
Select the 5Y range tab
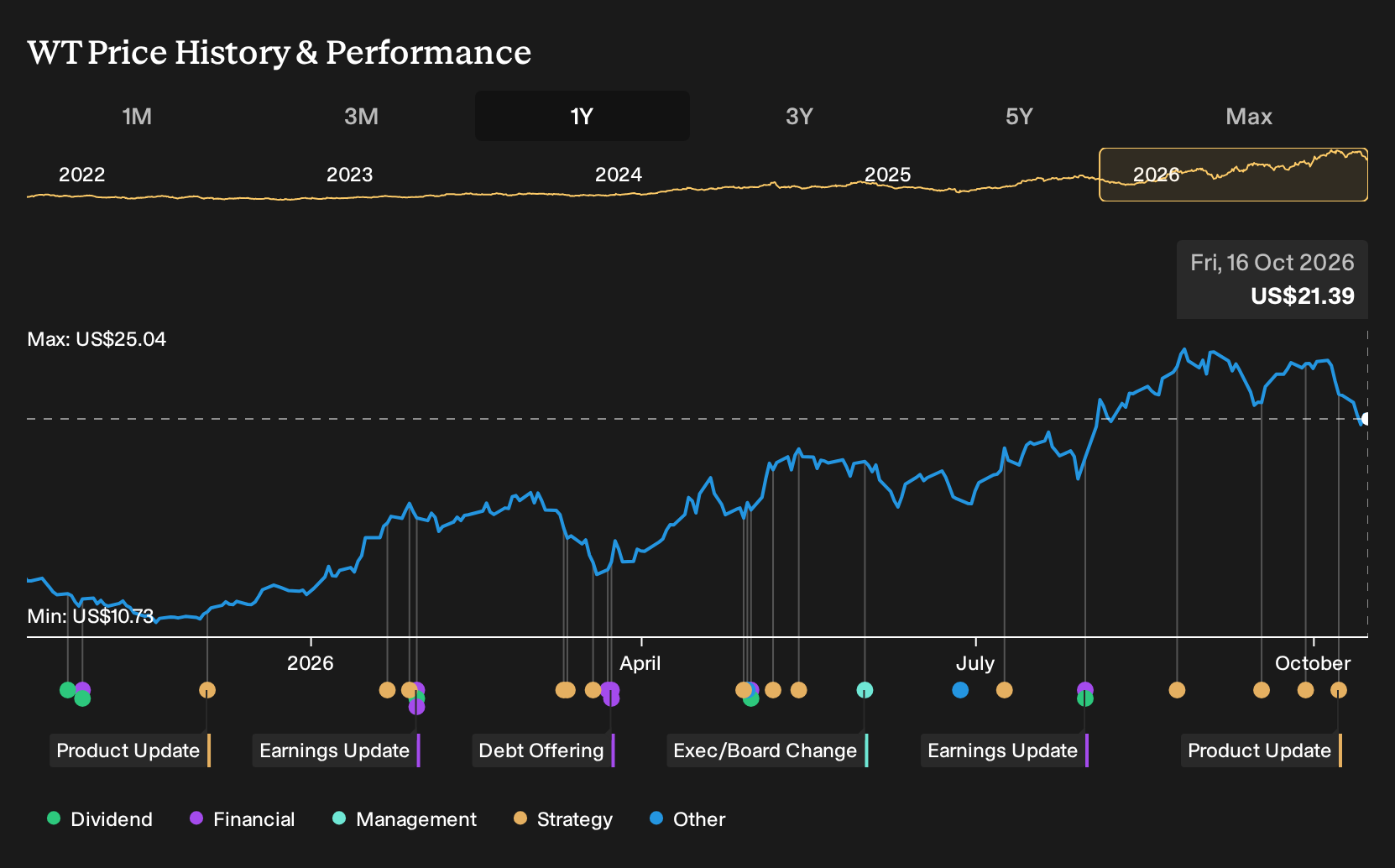pos(1019,116)
